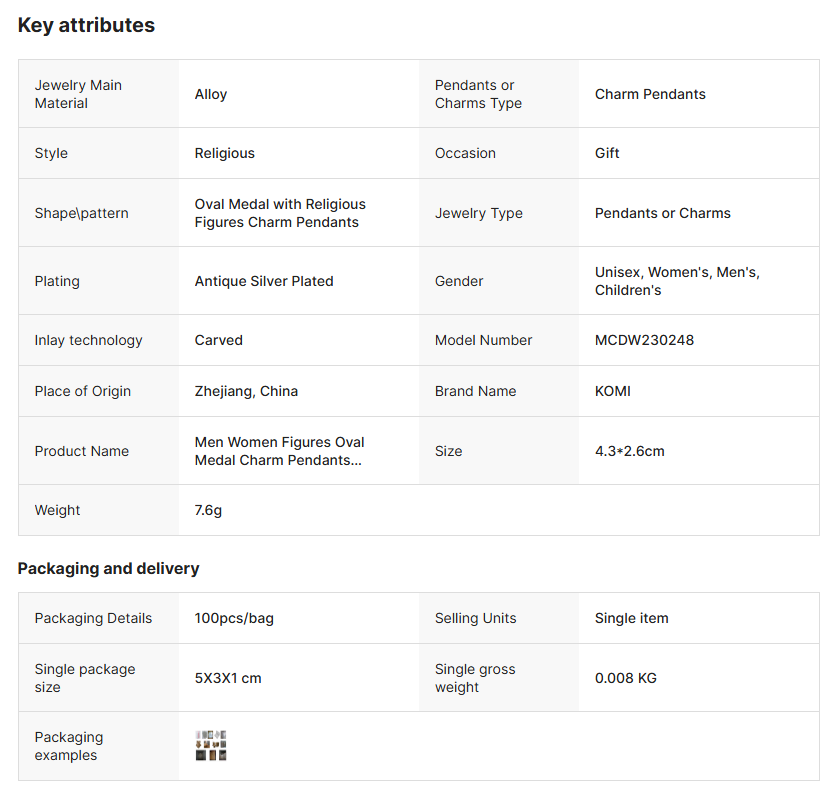Select the Alloy material value
The height and width of the screenshot is (790, 827).
211,94
